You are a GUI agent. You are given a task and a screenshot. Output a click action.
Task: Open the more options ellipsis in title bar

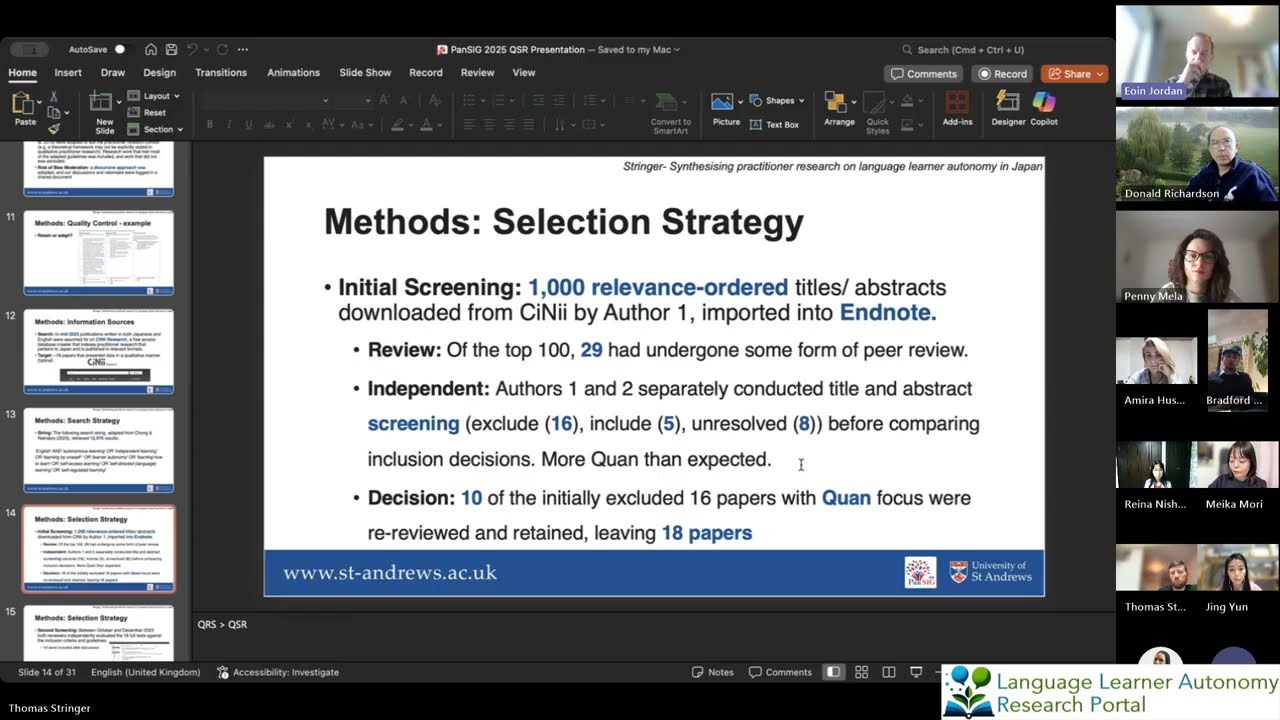(243, 49)
